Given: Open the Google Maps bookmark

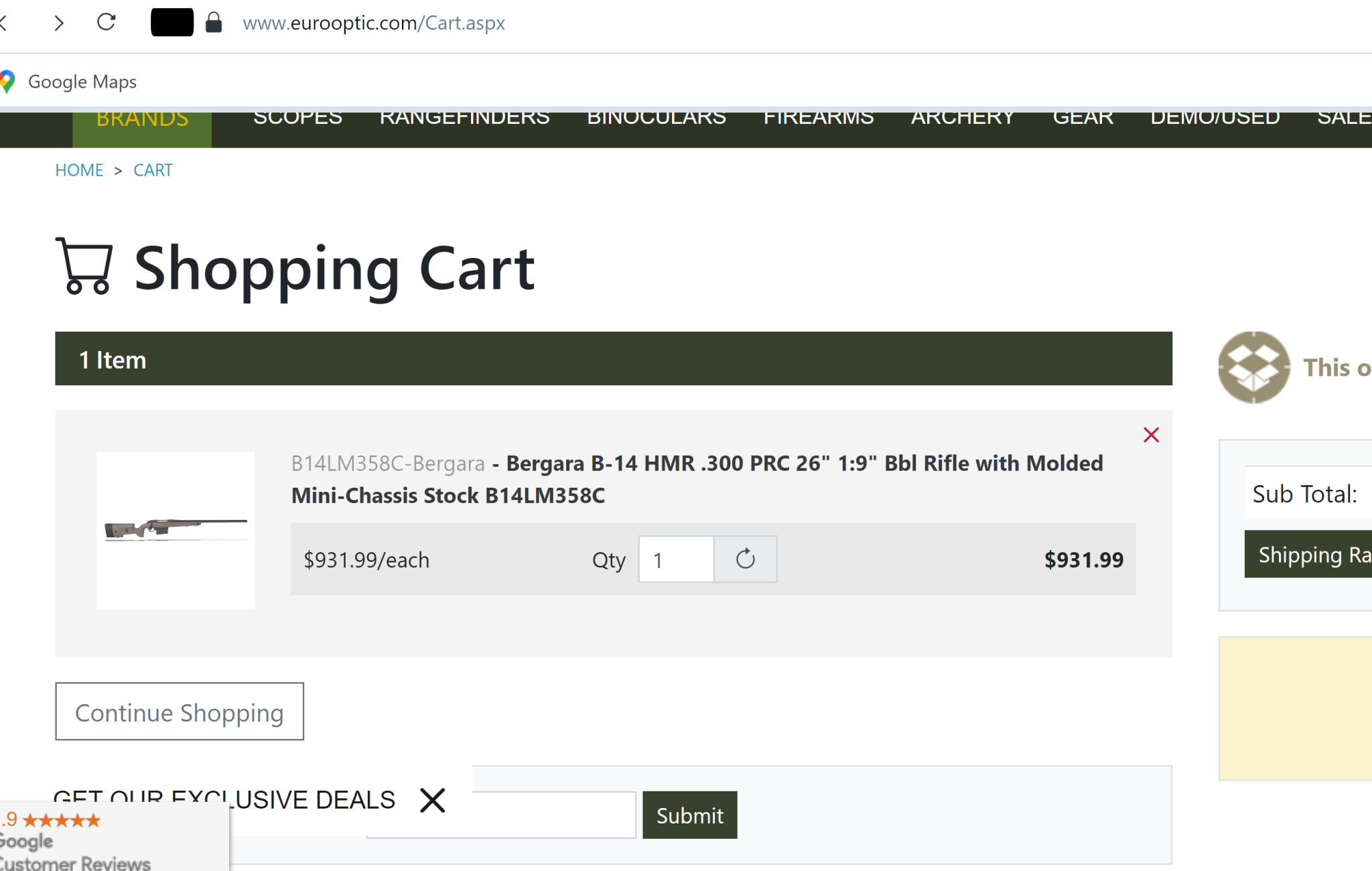Looking at the screenshot, I should pyautogui.click(x=82, y=82).
